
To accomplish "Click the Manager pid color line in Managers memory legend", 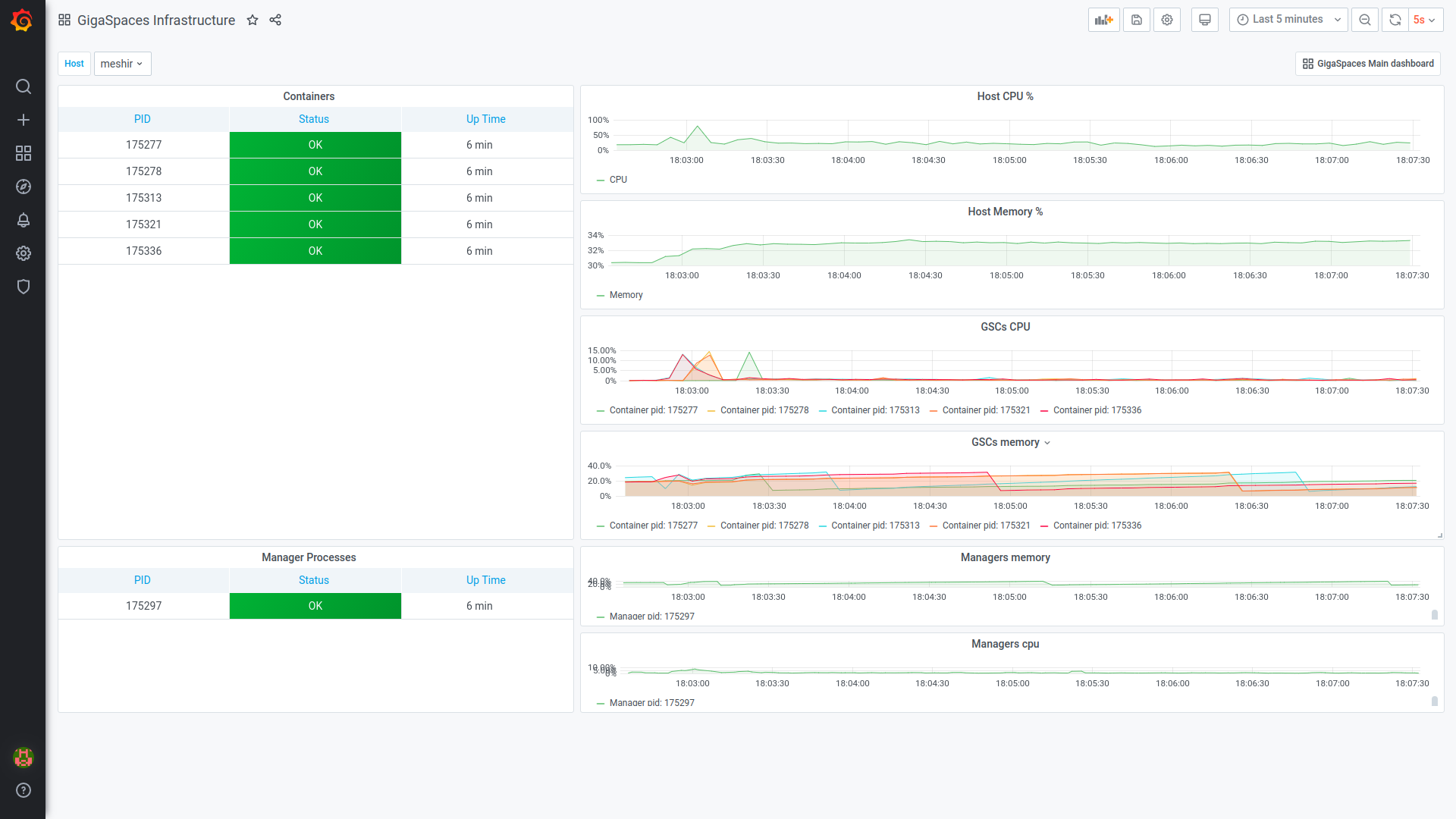I will 601,617.
